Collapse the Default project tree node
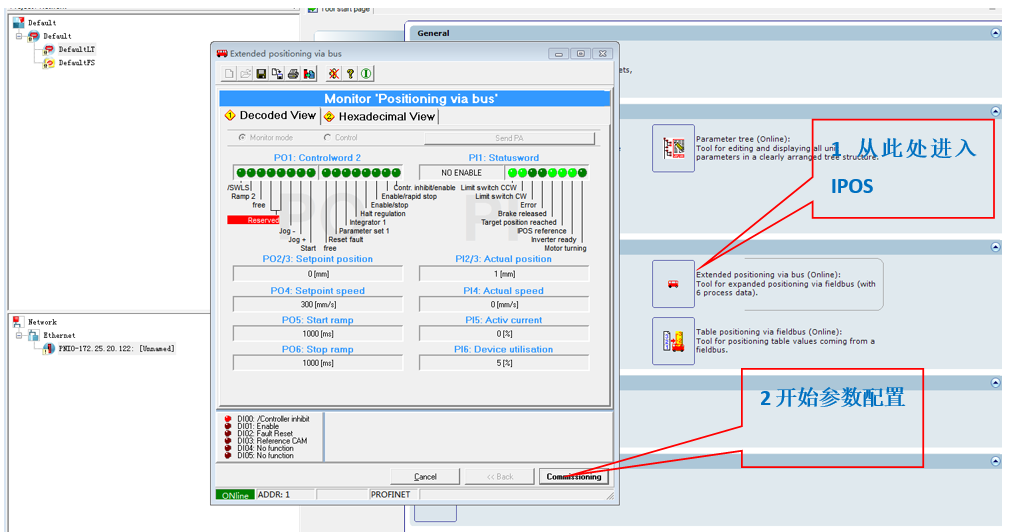The height and width of the screenshot is (532, 1013). point(19,36)
